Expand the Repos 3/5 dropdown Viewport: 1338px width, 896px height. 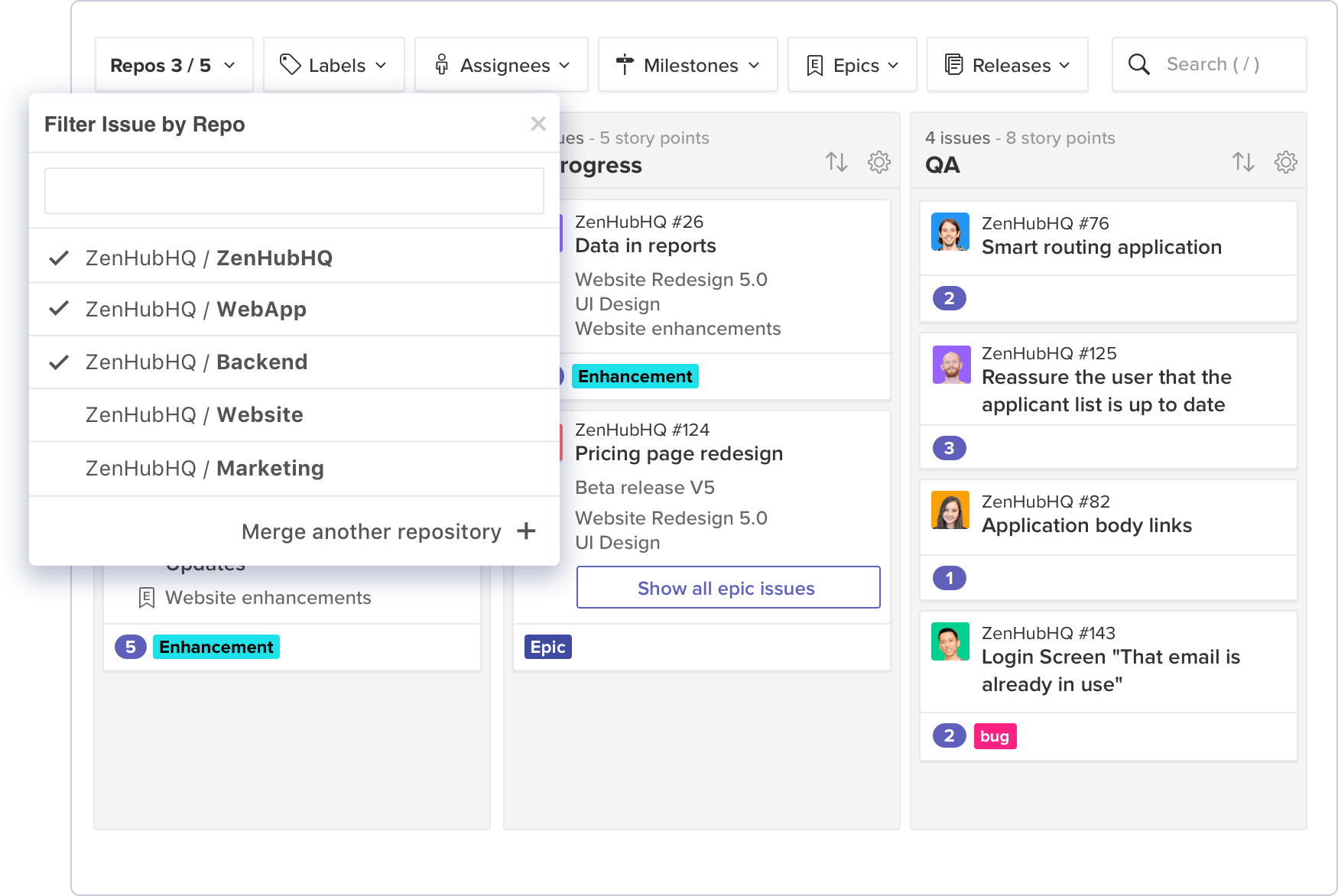coord(174,64)
